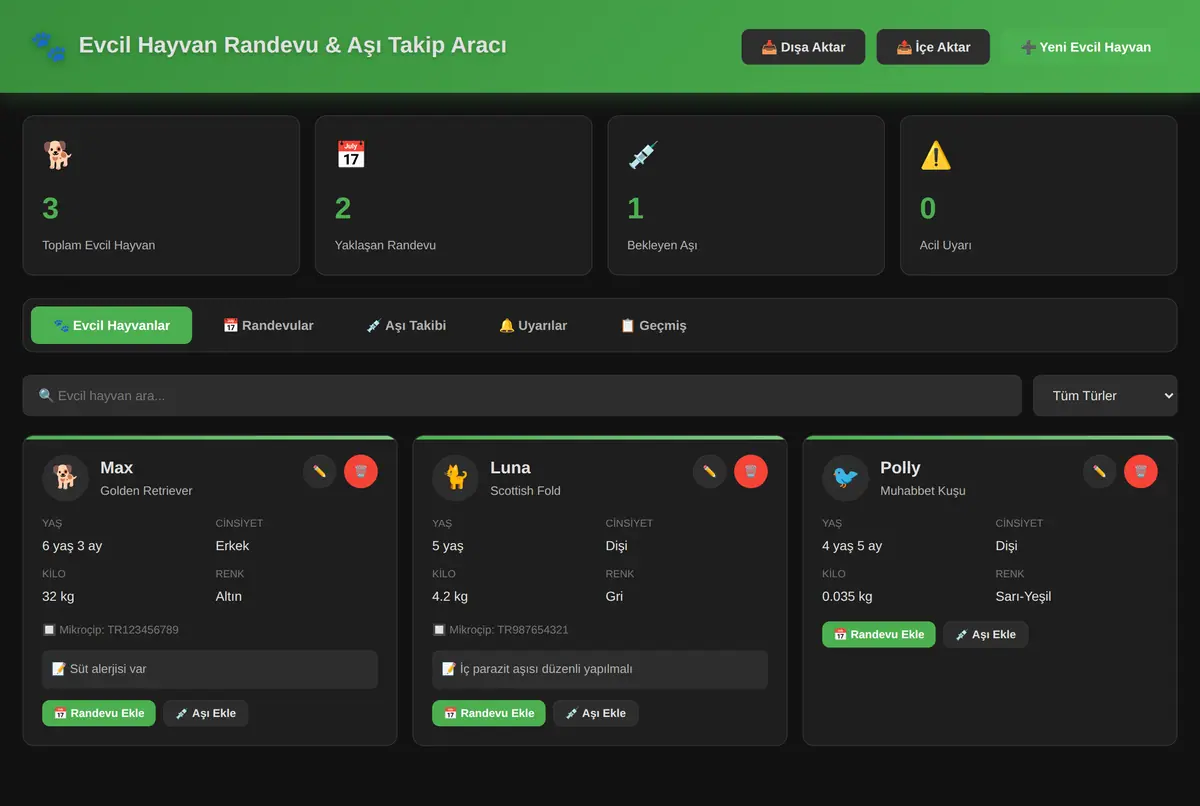
Task: Click the Toplam Evcil Hayvan count 3
Action: (x=50, y=208)
